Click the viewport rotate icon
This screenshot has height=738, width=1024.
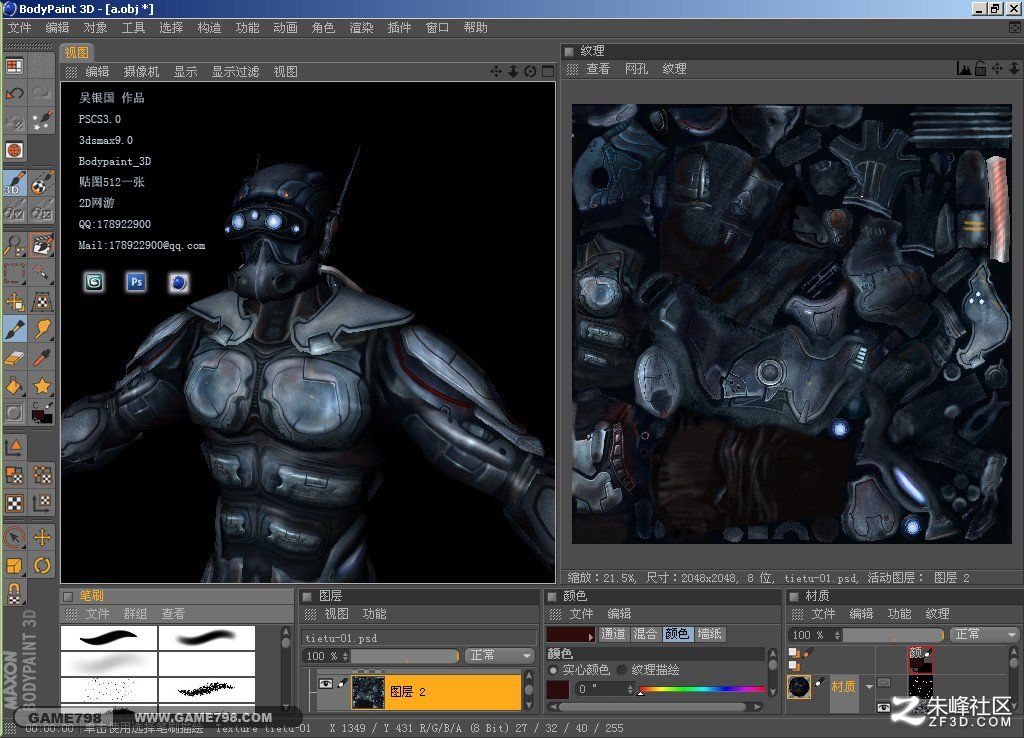tap(530, 71)
